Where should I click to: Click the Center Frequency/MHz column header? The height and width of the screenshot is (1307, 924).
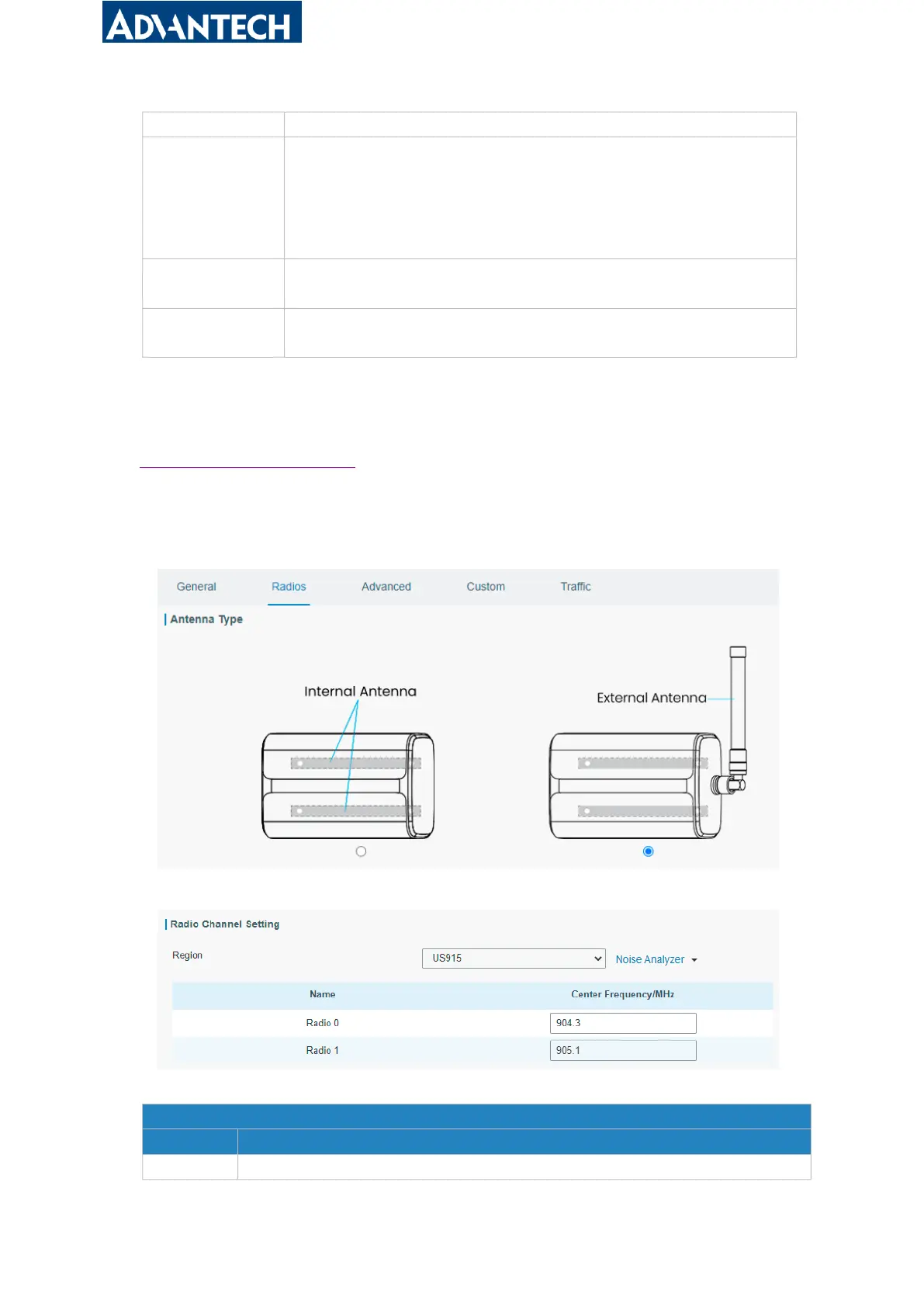[622, 994]
